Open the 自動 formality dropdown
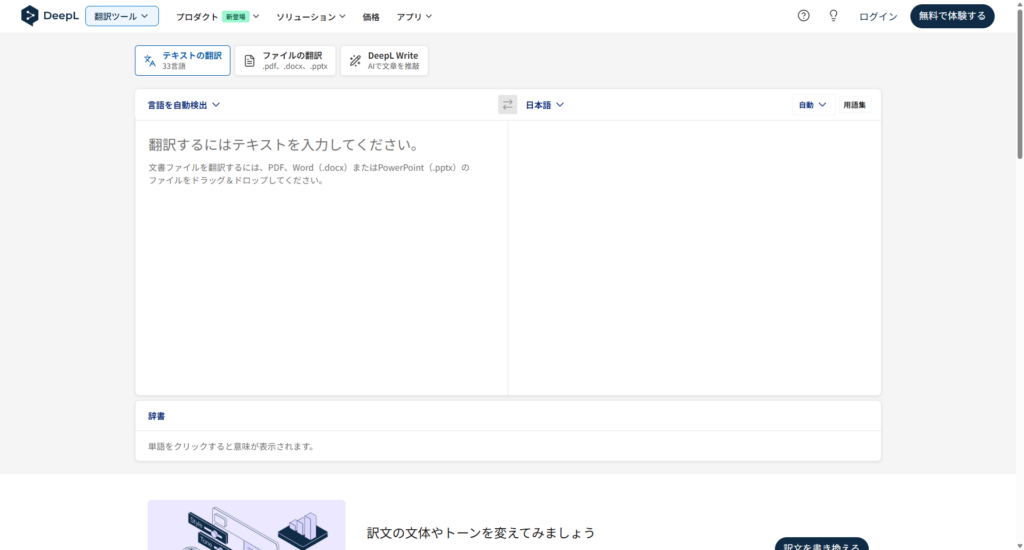 (x=812, y=105)
